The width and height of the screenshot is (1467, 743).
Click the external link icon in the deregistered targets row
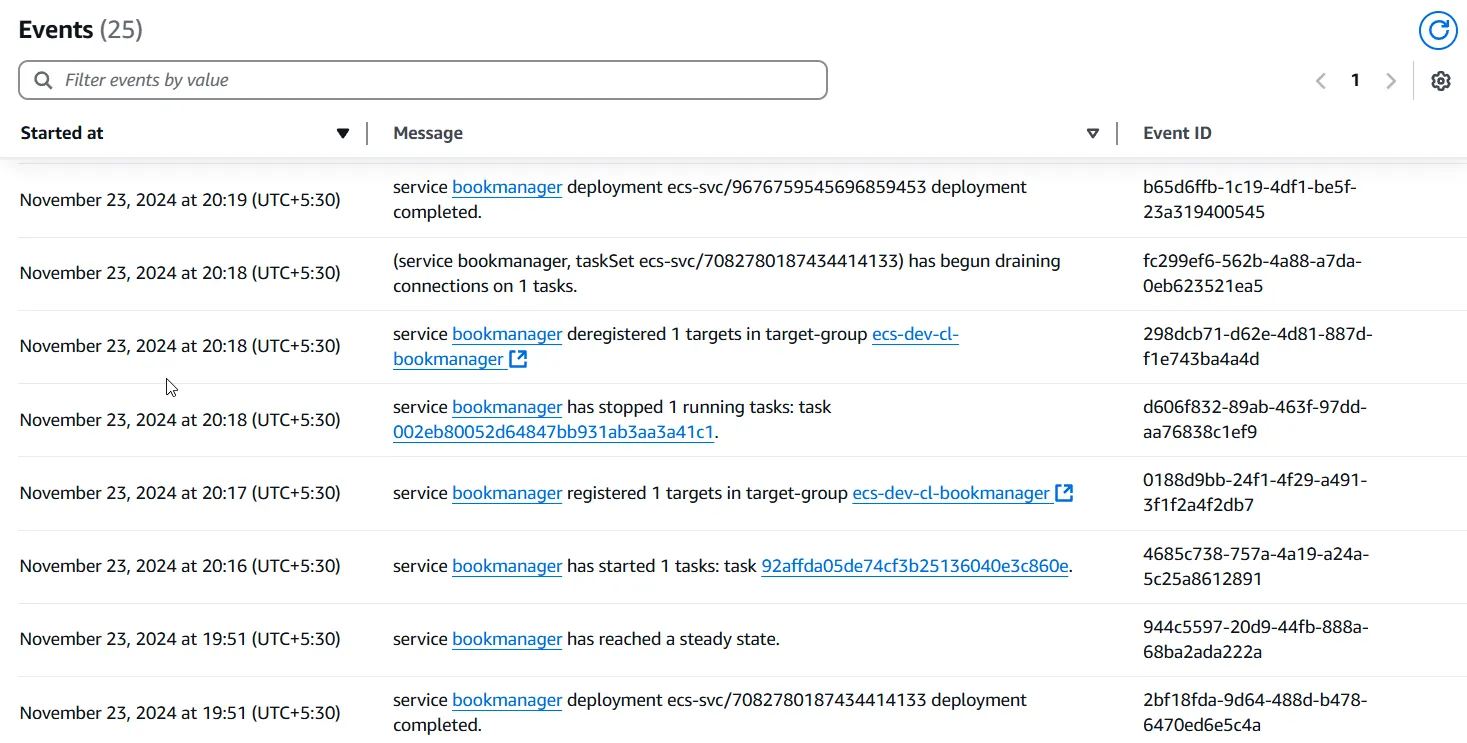click(518, 359)
